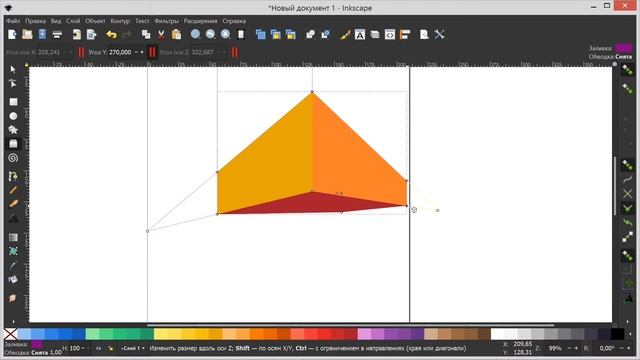Open the XML editor

390,35
